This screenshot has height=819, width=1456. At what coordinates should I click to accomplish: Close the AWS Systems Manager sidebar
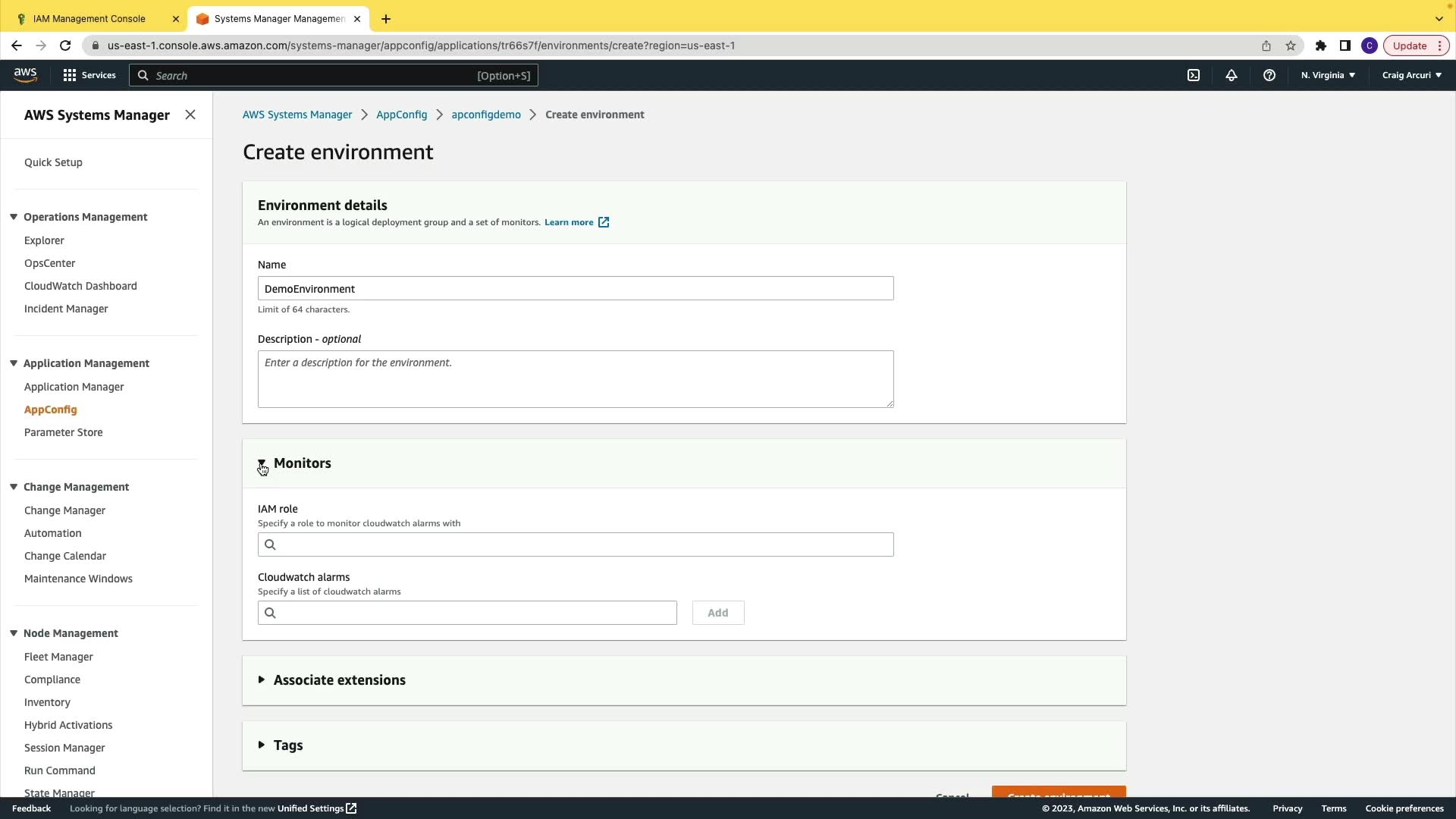[190, 115]
